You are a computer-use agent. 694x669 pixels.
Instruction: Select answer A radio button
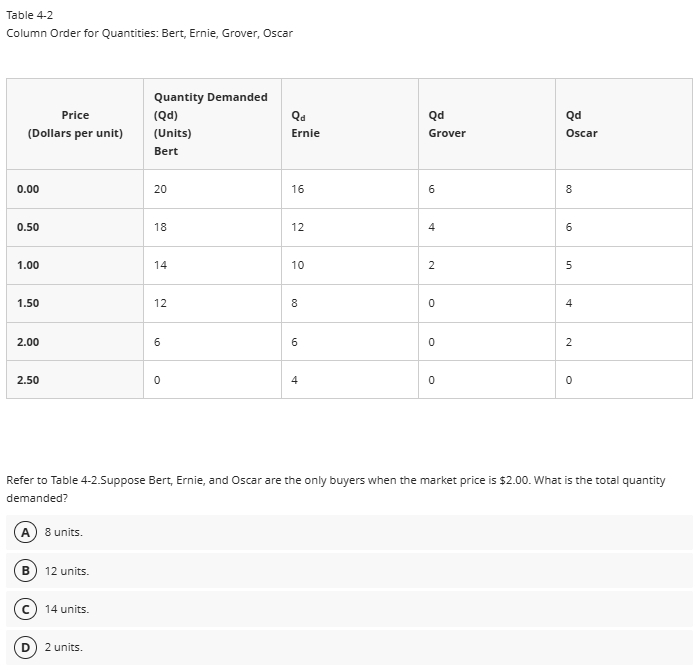pyautogui.click(x=22, y=532)
